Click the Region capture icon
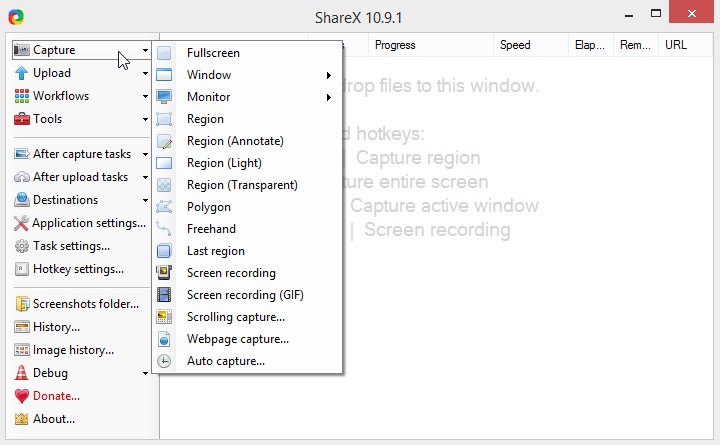720x445 pixels. (x=164, y=119)
